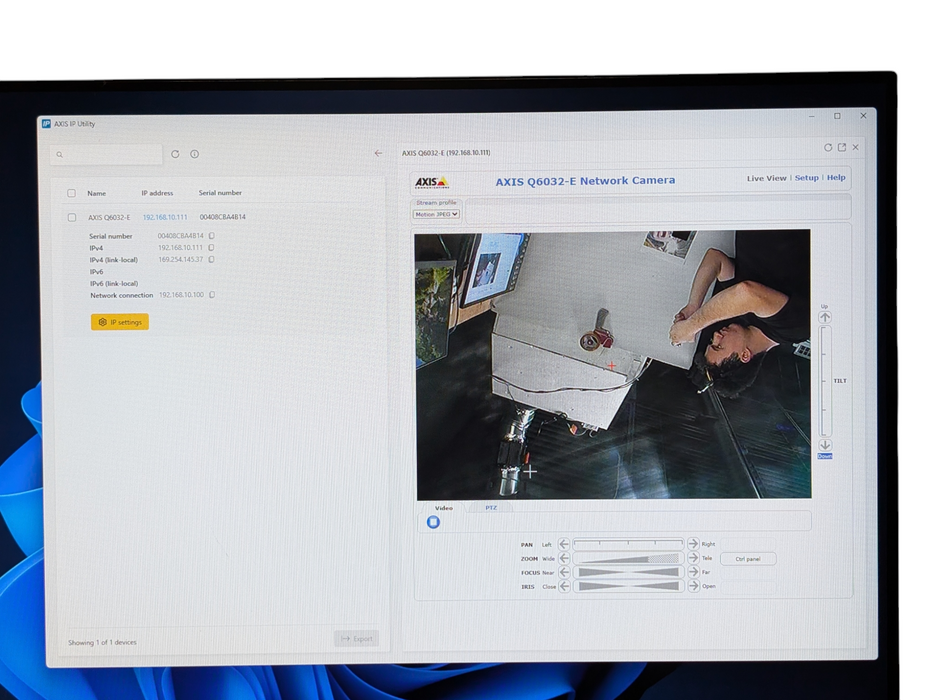Copy the network connection address 192.168.10.100
Image resolution: width=930 pixels, height=700 pixels.
212,295
